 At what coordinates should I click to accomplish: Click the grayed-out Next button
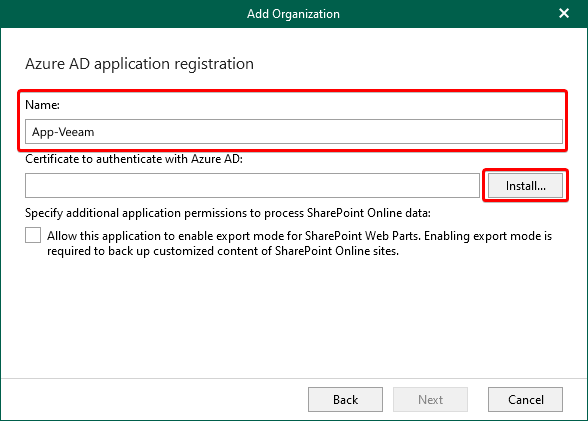coord(430,400)
